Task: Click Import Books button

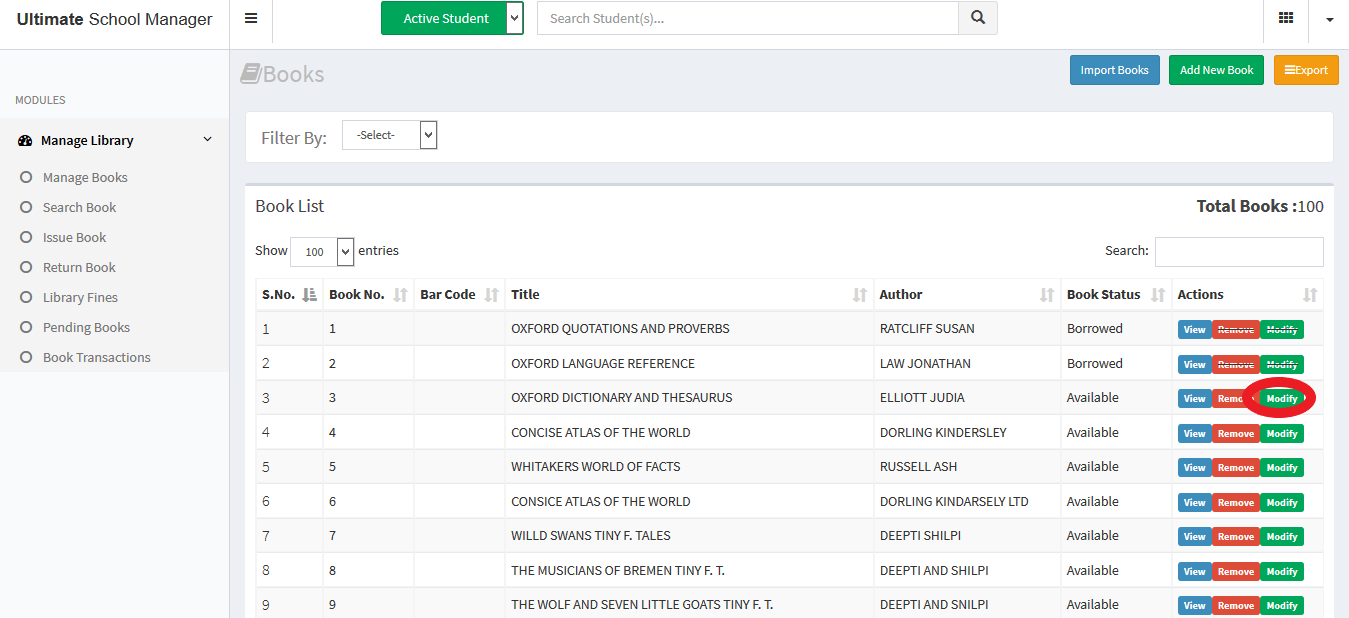Action: (x=1114, y=70)
